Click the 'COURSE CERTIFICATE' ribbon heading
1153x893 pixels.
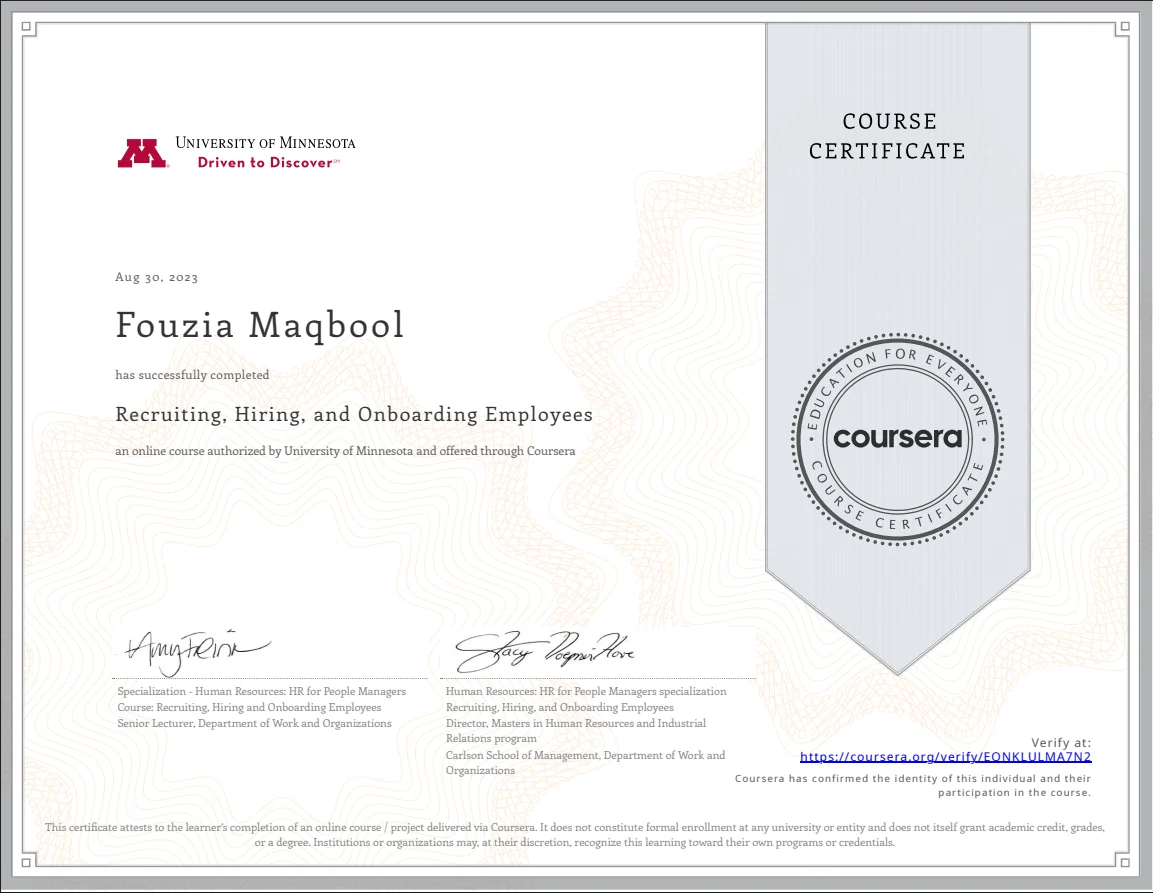(x=888, y=136)
